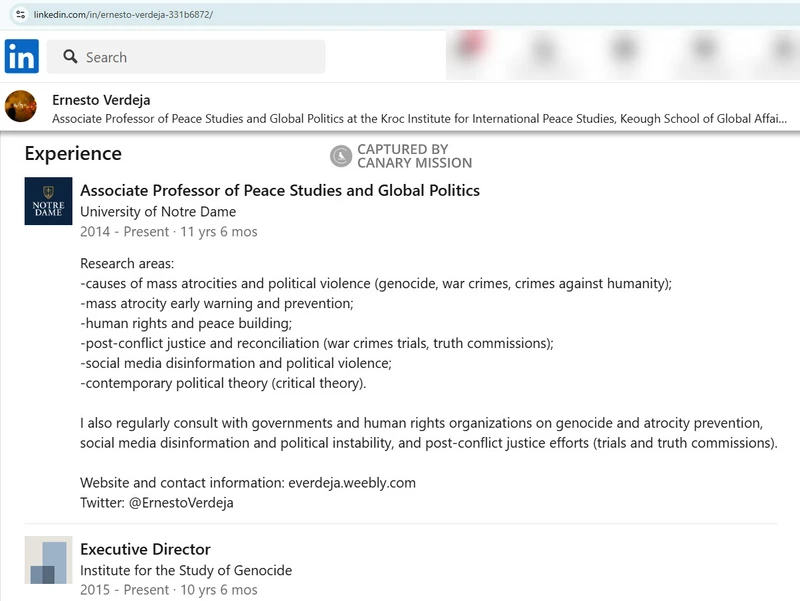Click the search magnifier icon
The height and width of the screenshot is (601, 800).
70,57
